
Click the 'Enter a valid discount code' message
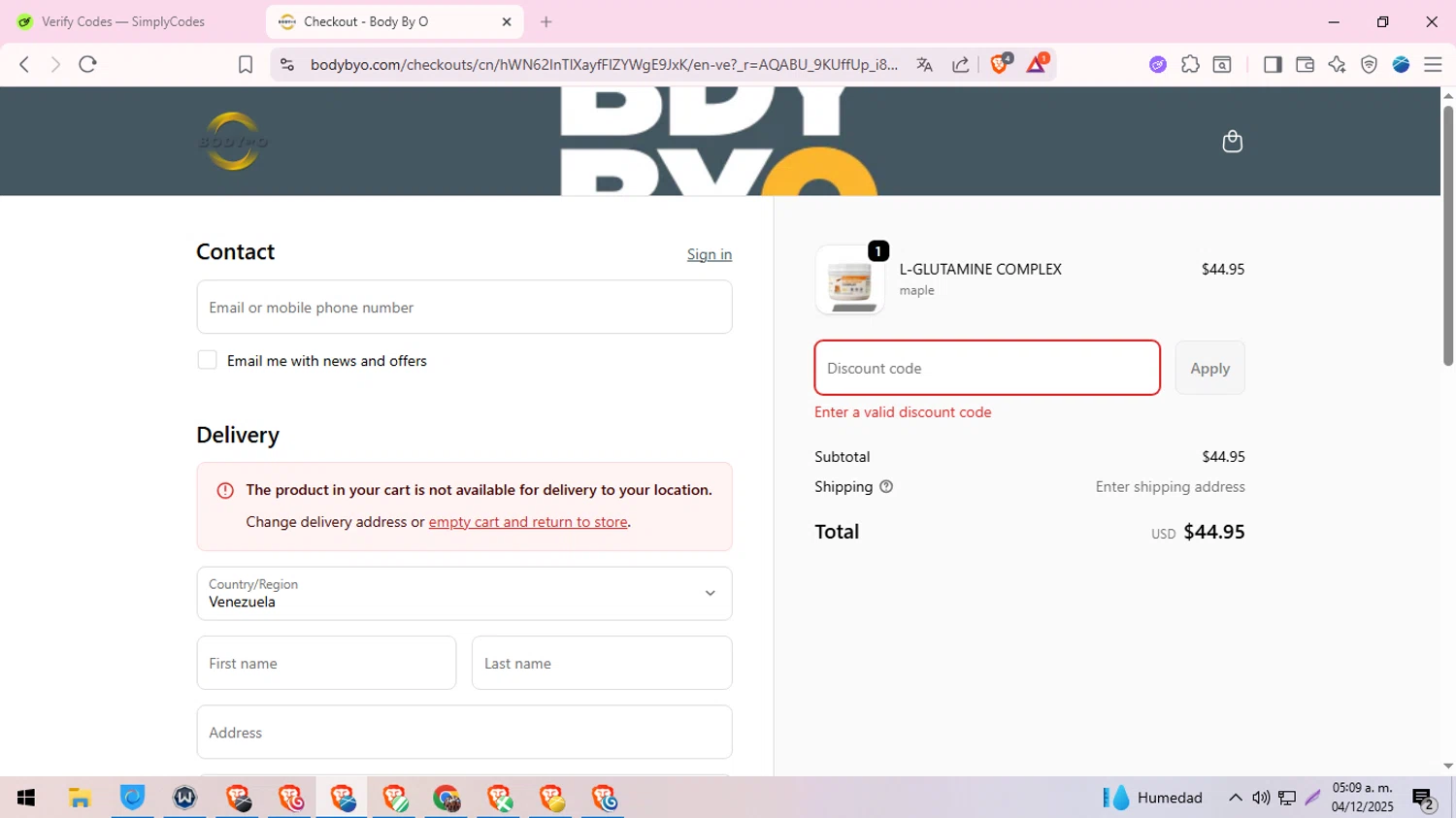click(x=903, y=412)
